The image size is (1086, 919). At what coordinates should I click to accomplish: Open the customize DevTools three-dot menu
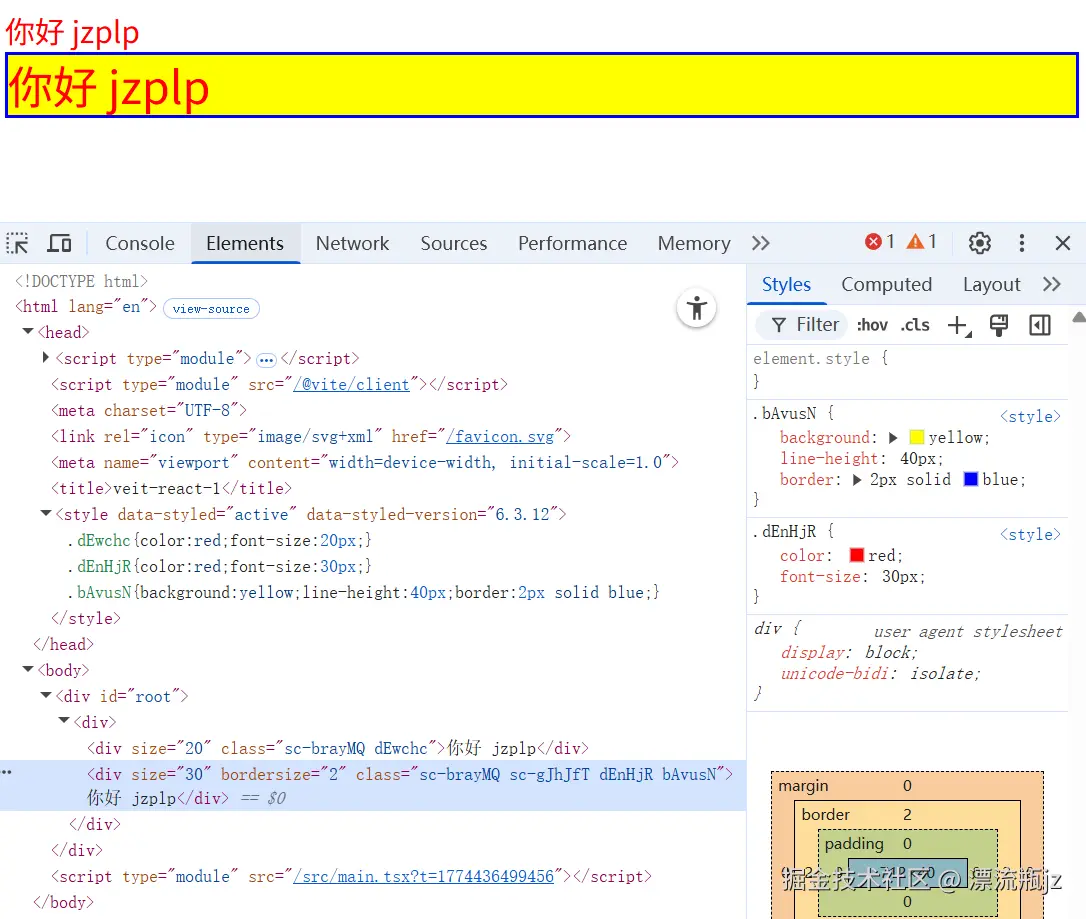[x=1021, y=243]
